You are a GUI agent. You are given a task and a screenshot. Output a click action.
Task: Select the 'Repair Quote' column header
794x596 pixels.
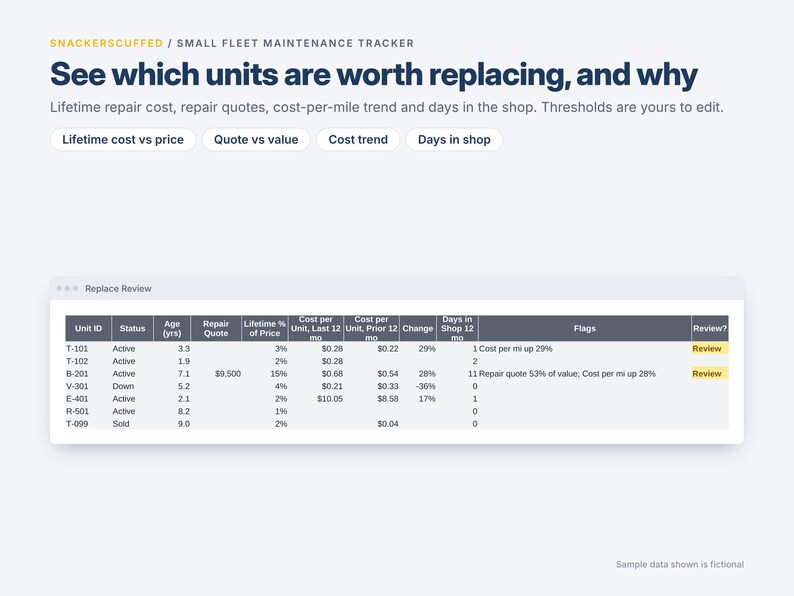pos(216,328)
